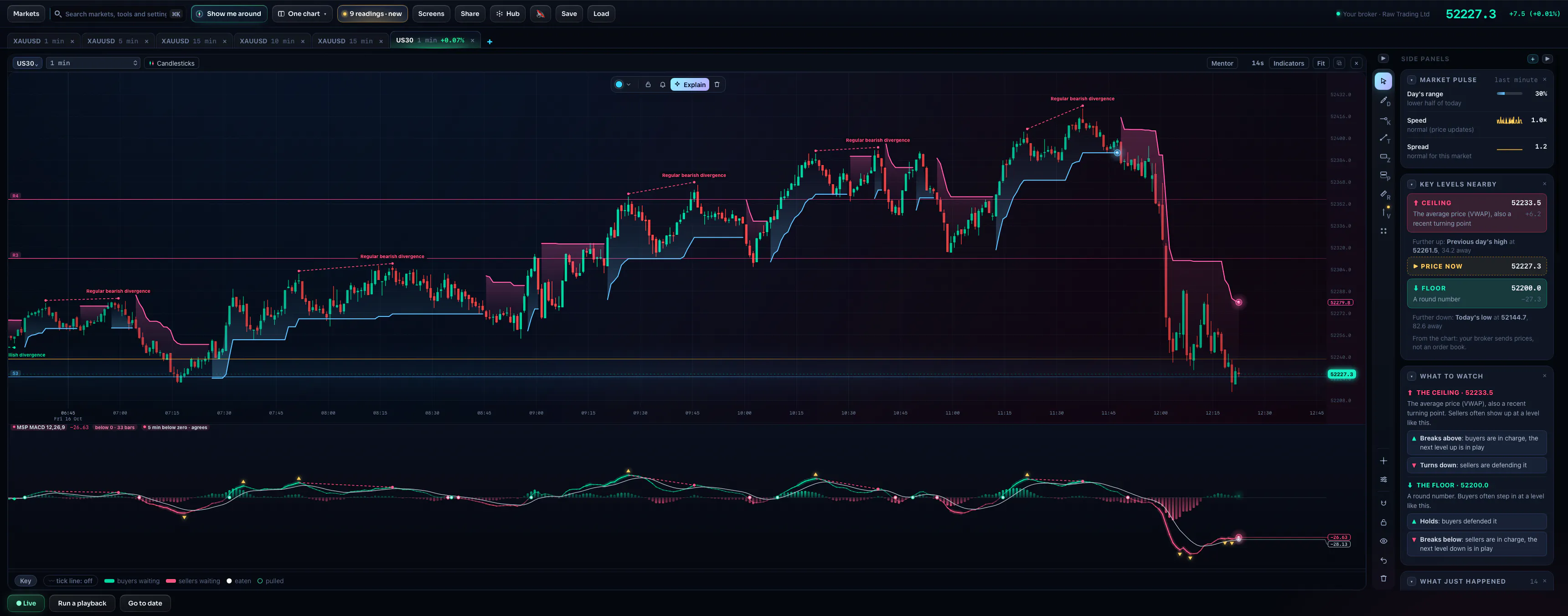1568x616 pixels.
Task: Toggle the lock icon in floating drawing toolbar
Action: pos(648,85)
